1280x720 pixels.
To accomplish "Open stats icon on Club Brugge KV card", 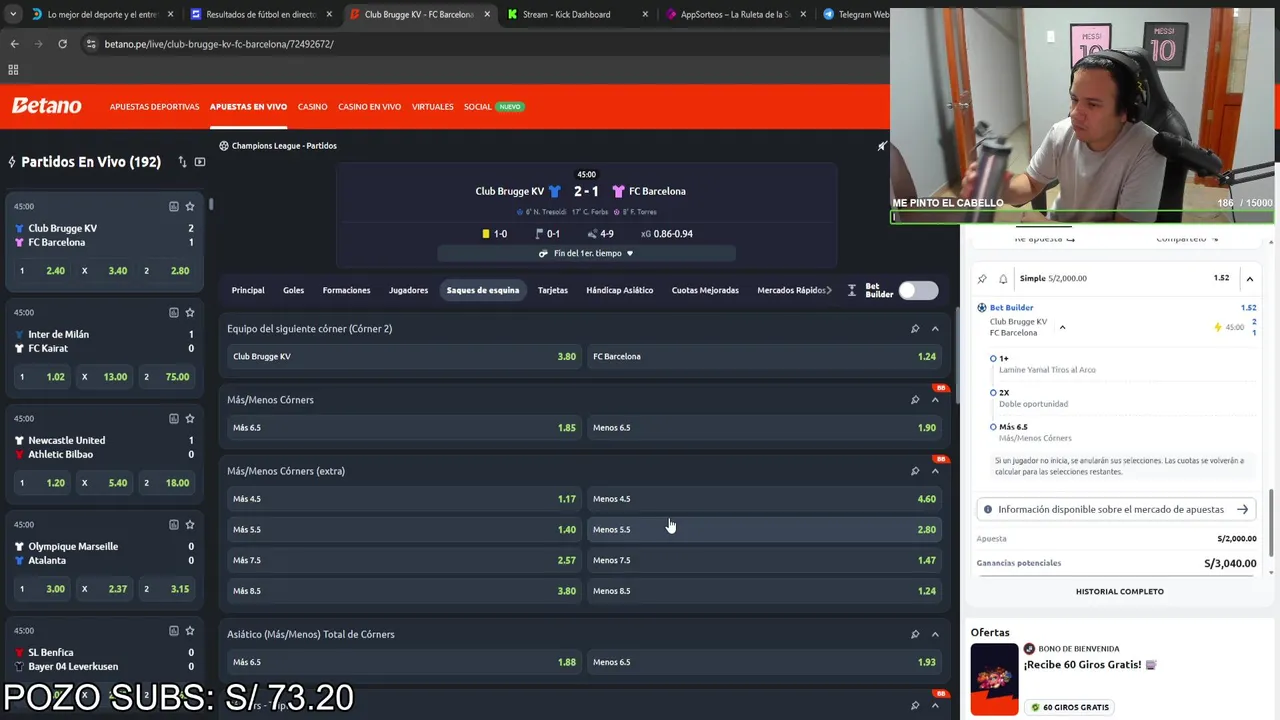I will tap(173, 206).
